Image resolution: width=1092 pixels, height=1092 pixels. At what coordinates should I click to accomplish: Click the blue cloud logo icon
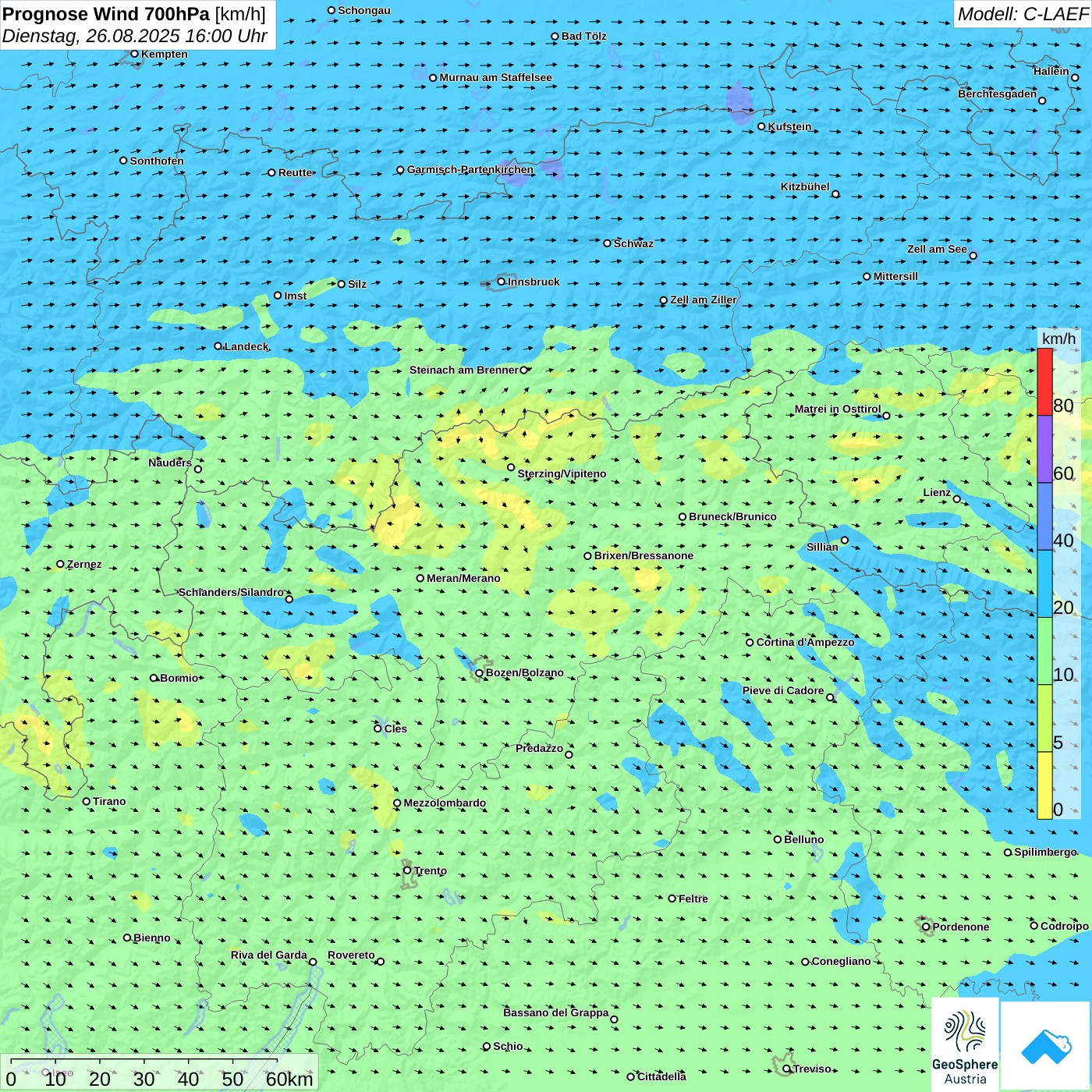coord(1046,1046)
